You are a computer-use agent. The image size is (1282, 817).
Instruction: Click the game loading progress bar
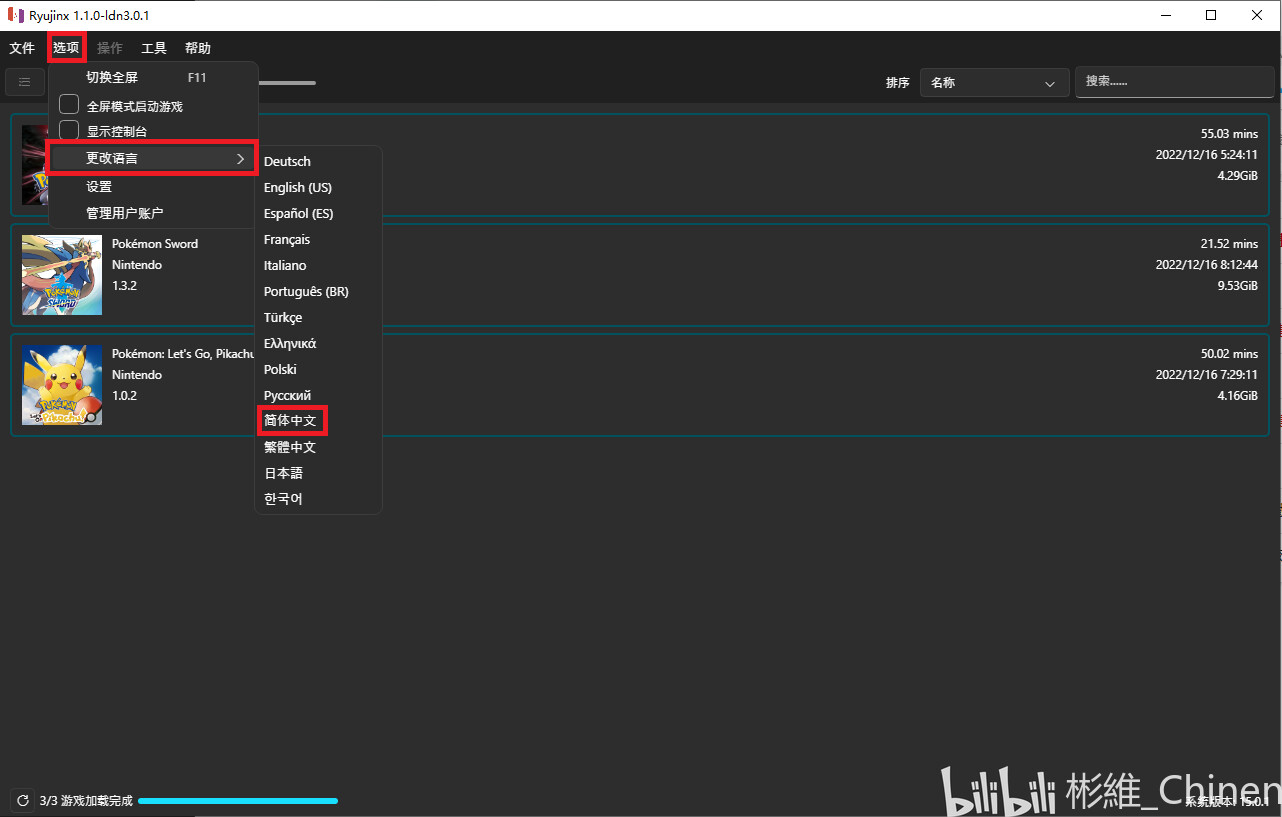point(238,801)
